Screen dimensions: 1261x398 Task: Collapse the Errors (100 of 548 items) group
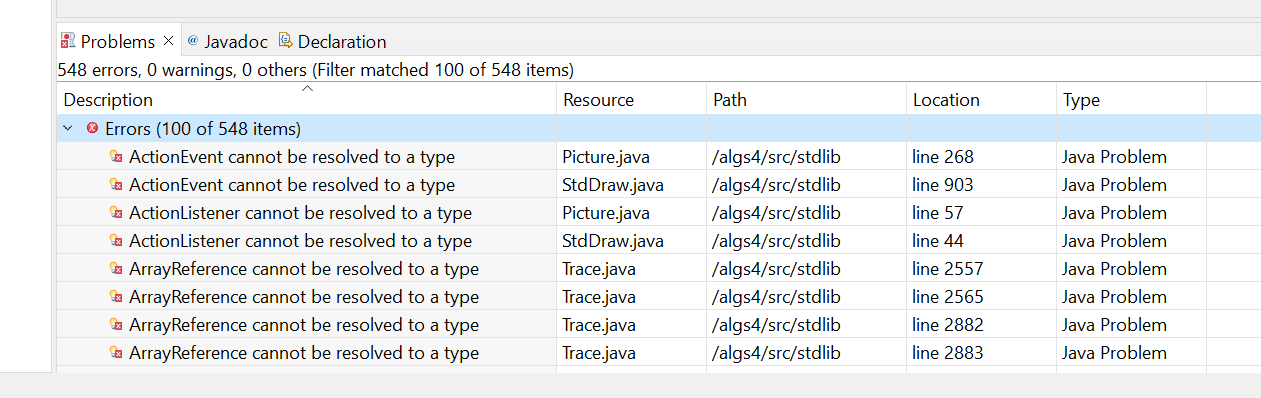pos(67,129)
